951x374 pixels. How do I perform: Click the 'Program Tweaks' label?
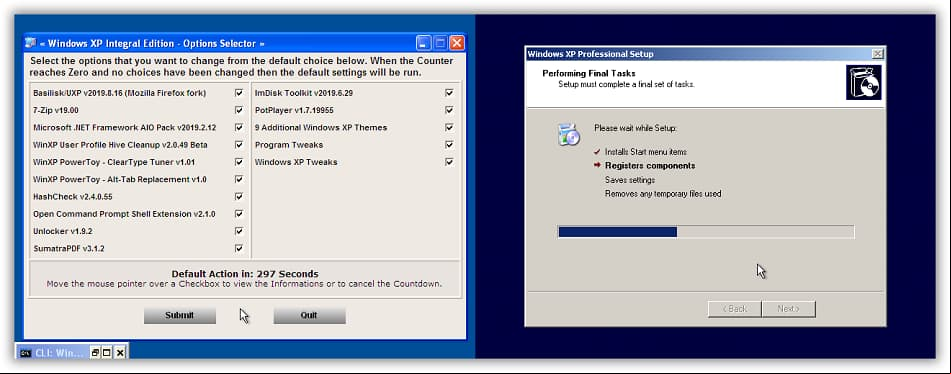pos(289,145)
